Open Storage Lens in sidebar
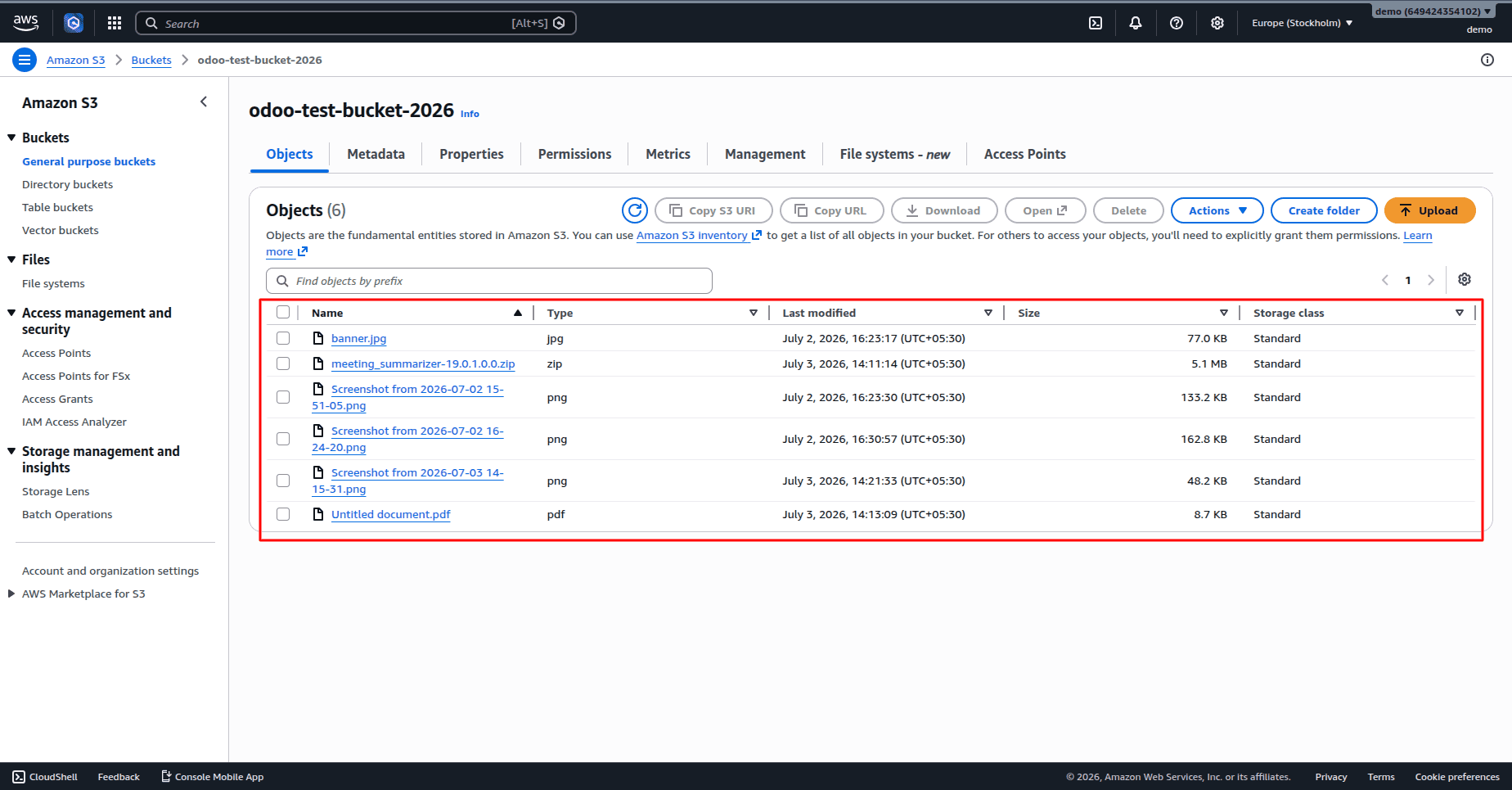1512x790 pixels. (56, 491)
